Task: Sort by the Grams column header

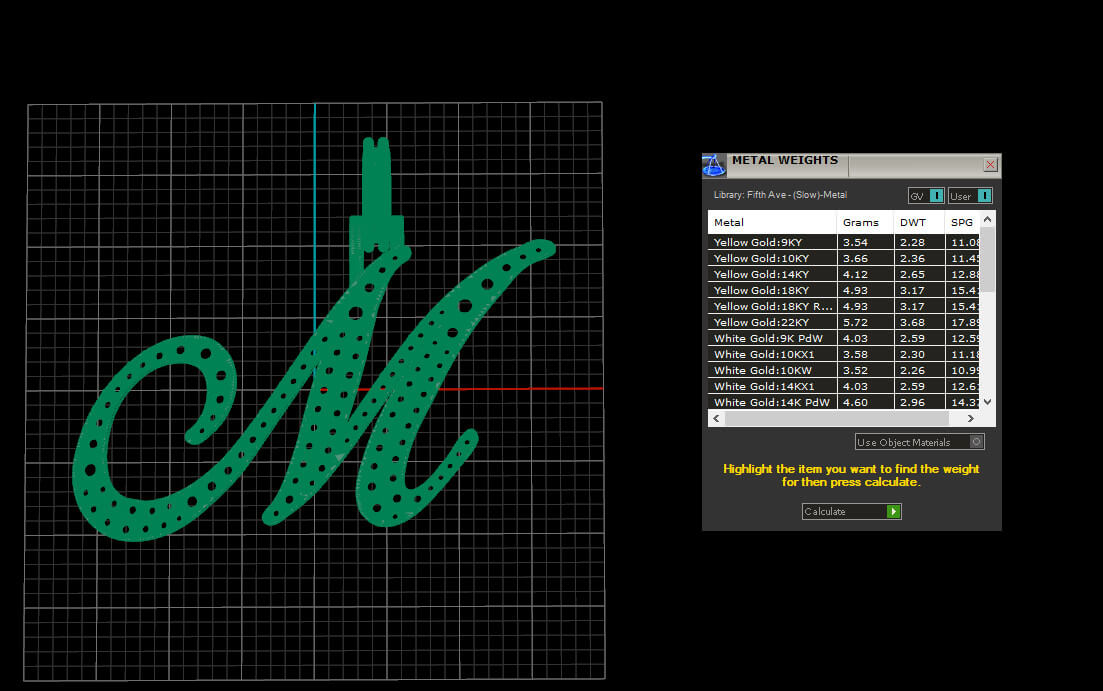Action: (x=865, y=222)
